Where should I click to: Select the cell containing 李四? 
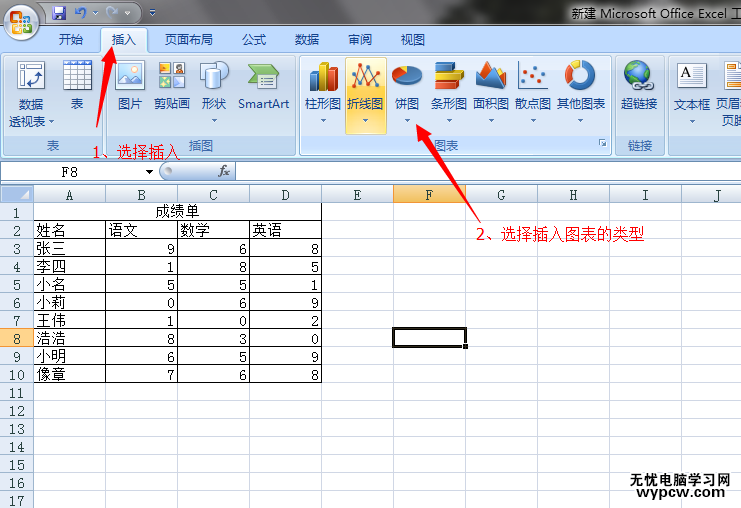[x=69, y=266]
